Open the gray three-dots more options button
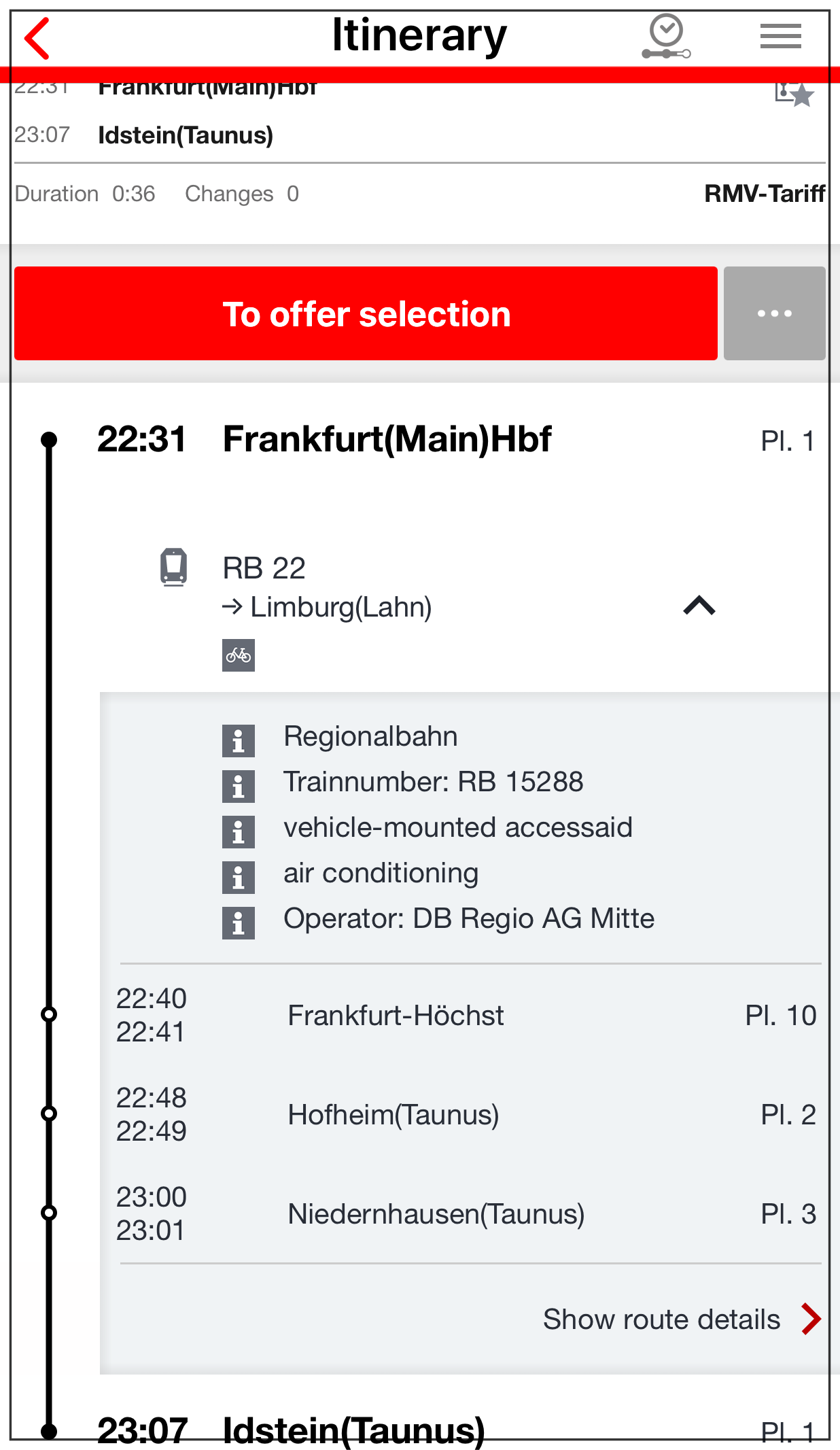 [x=774, y=313]
